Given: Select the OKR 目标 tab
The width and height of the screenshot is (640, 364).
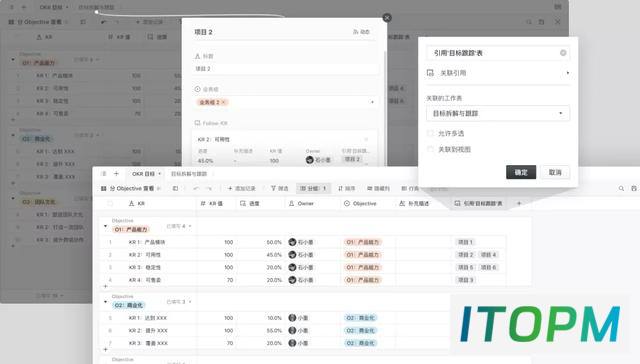Looking at the screenshot, I should (x=143, y=173).
